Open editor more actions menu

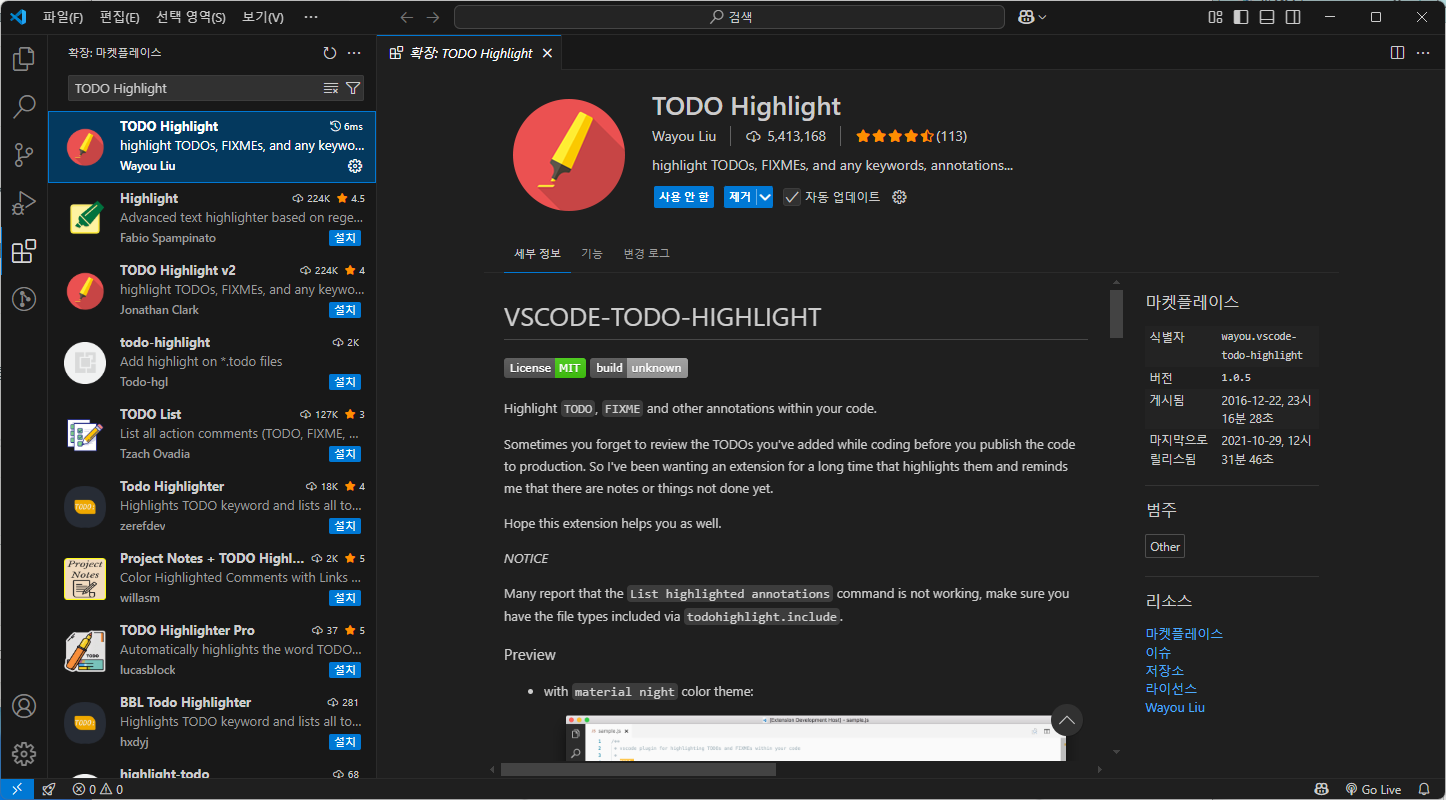click(1421, 53)
